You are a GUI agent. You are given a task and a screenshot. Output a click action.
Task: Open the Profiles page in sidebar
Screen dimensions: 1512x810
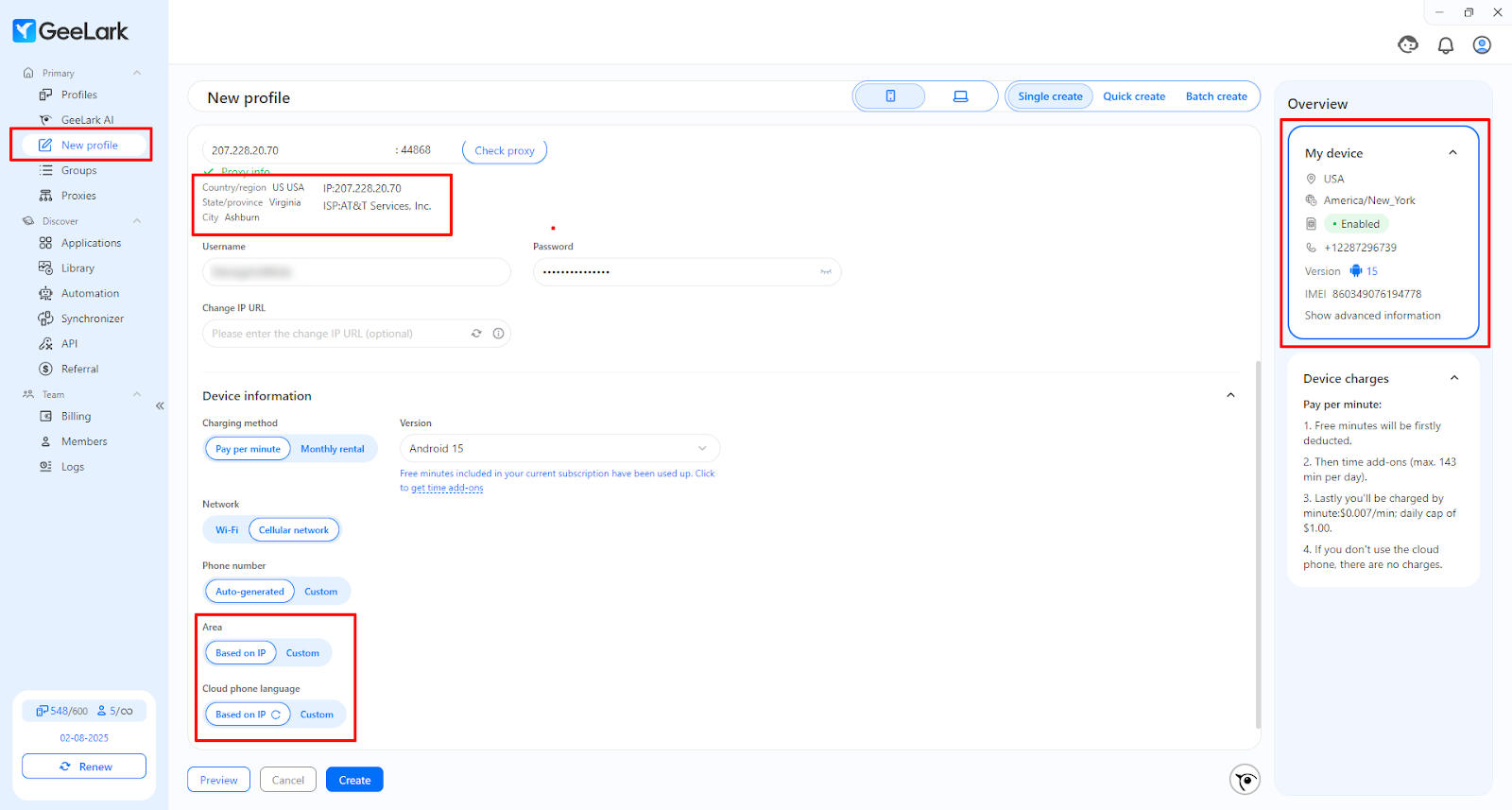(x=79, y=95)
